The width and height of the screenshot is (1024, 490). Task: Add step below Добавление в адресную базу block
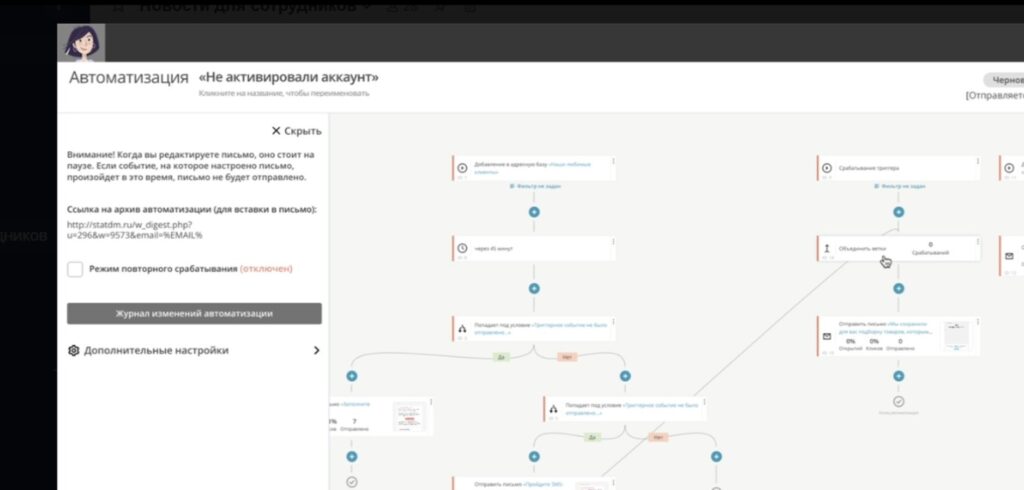pos(534,212)
